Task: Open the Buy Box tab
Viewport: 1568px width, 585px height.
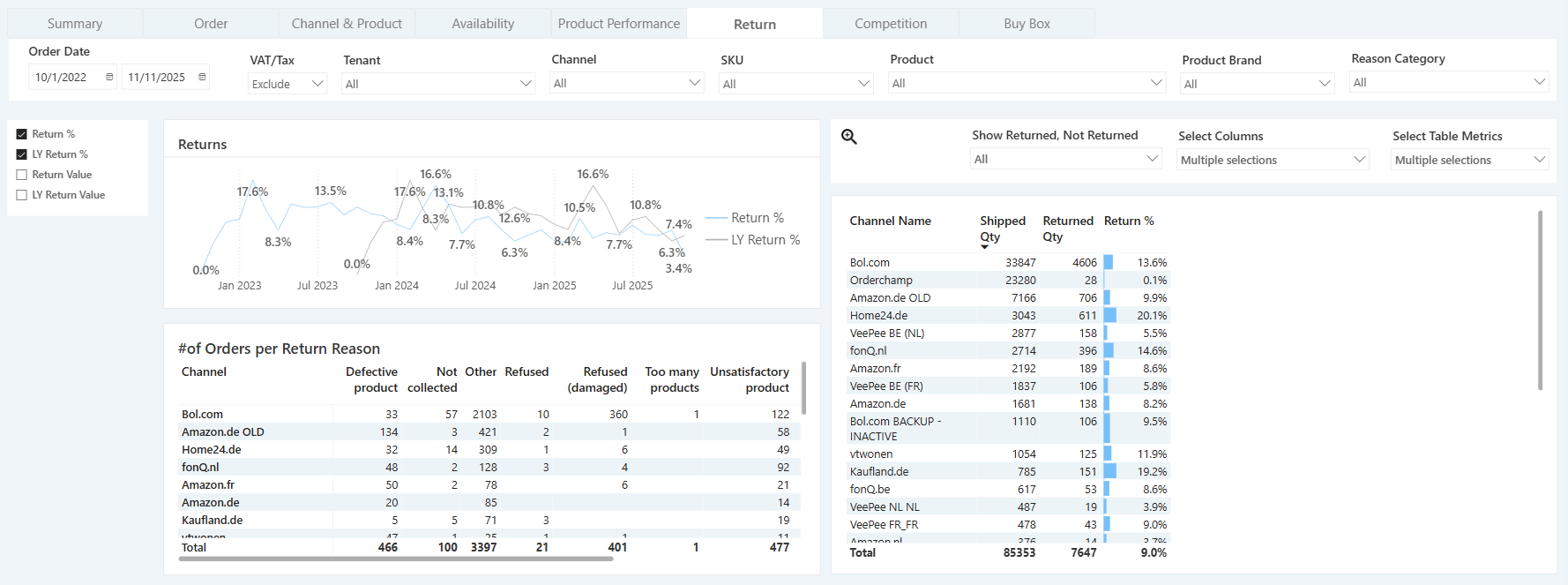Action: tap(1027, 24)
